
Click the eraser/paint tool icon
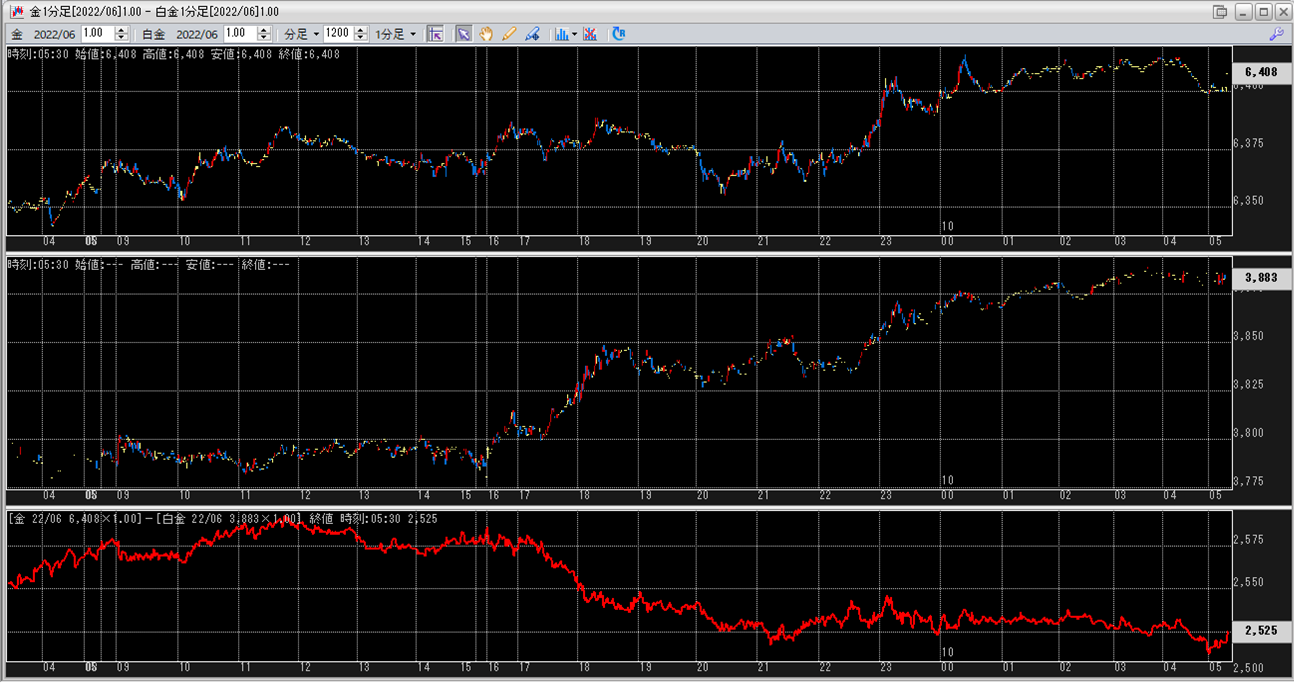pyautogui.click(x=532, y=34)
